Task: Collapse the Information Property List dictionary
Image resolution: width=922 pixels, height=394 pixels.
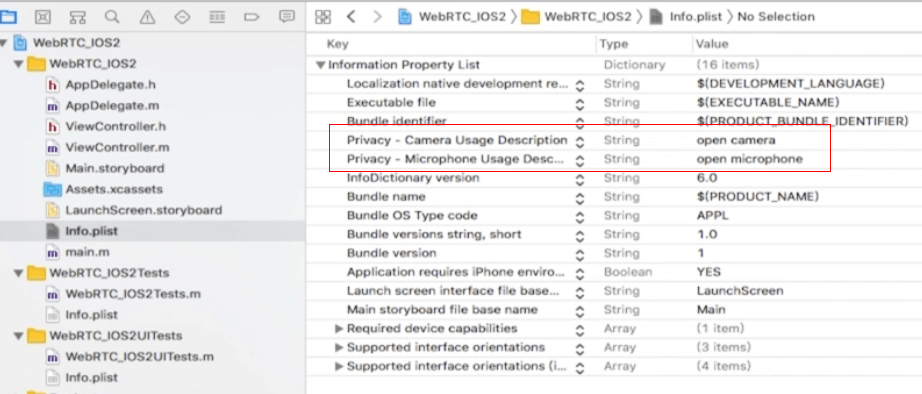Action: point(320,65)
